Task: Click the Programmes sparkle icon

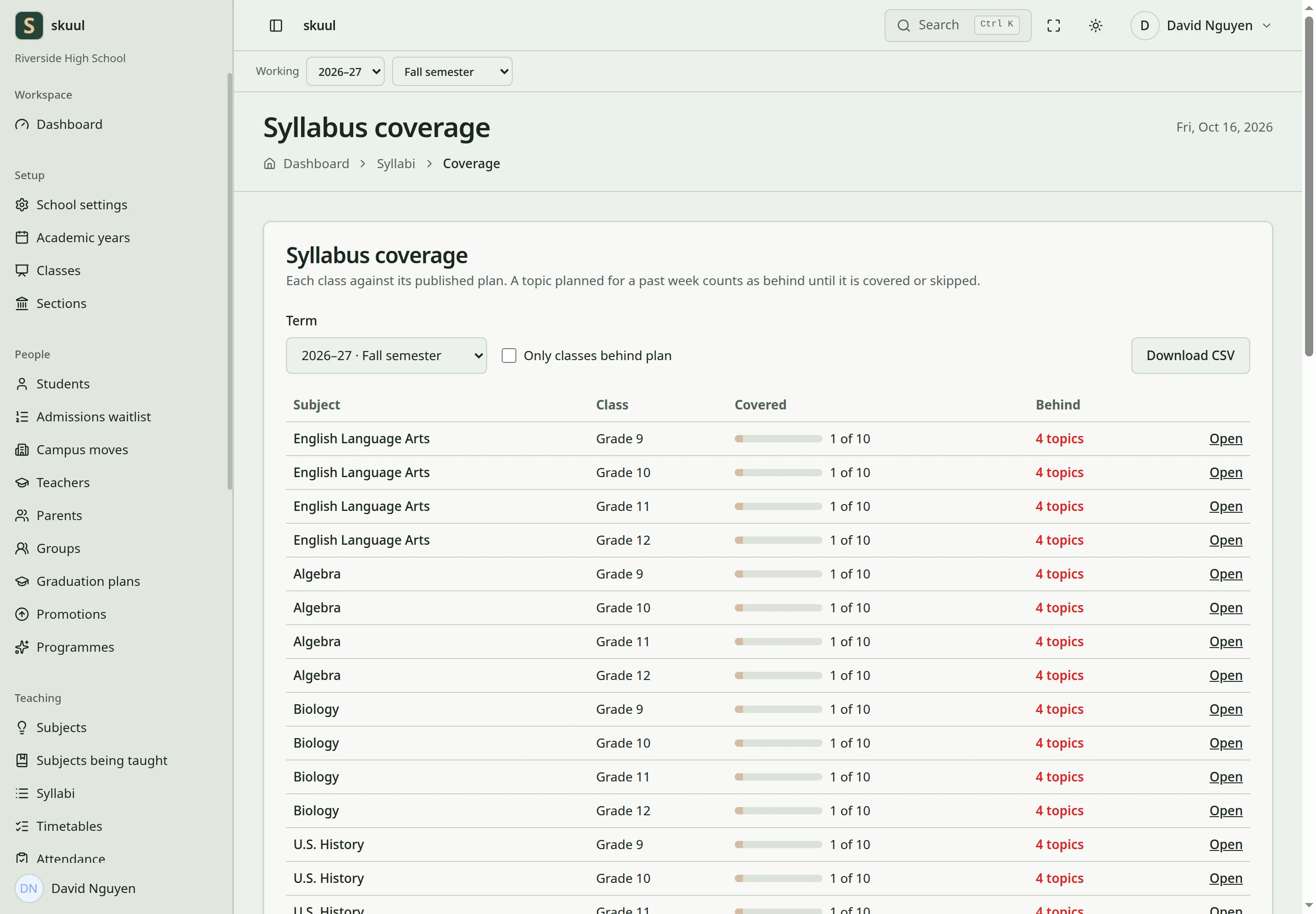Action: click(x=22, y=647)
